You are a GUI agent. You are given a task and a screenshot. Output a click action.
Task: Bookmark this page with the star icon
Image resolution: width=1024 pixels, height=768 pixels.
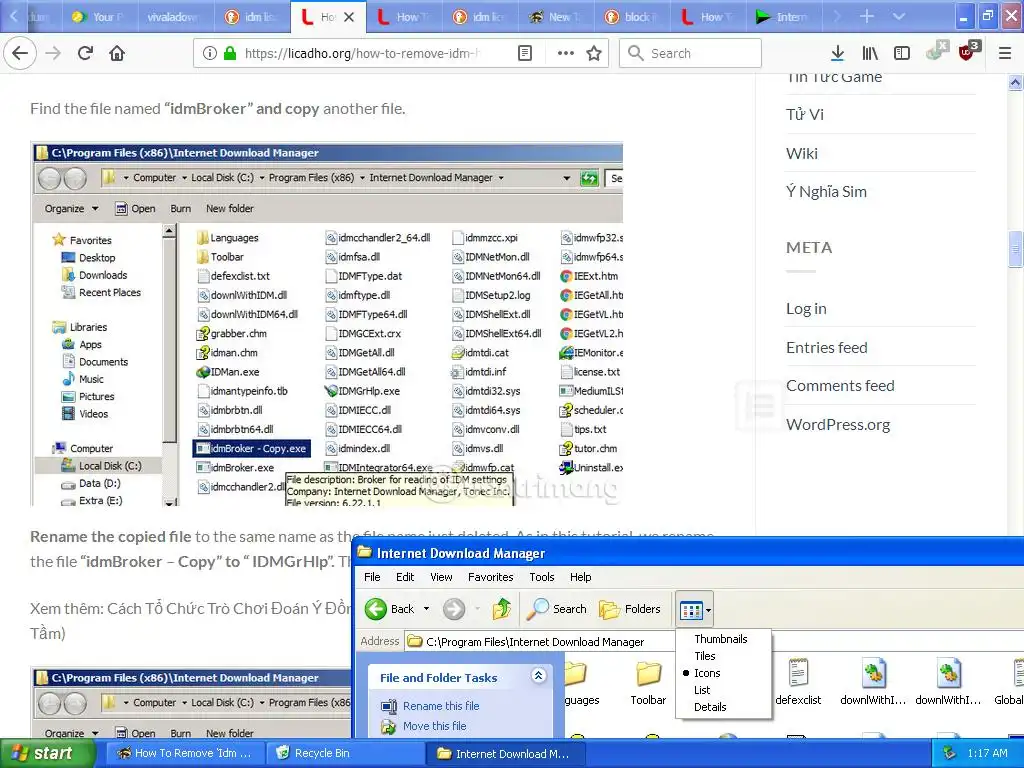pos(594,53)
